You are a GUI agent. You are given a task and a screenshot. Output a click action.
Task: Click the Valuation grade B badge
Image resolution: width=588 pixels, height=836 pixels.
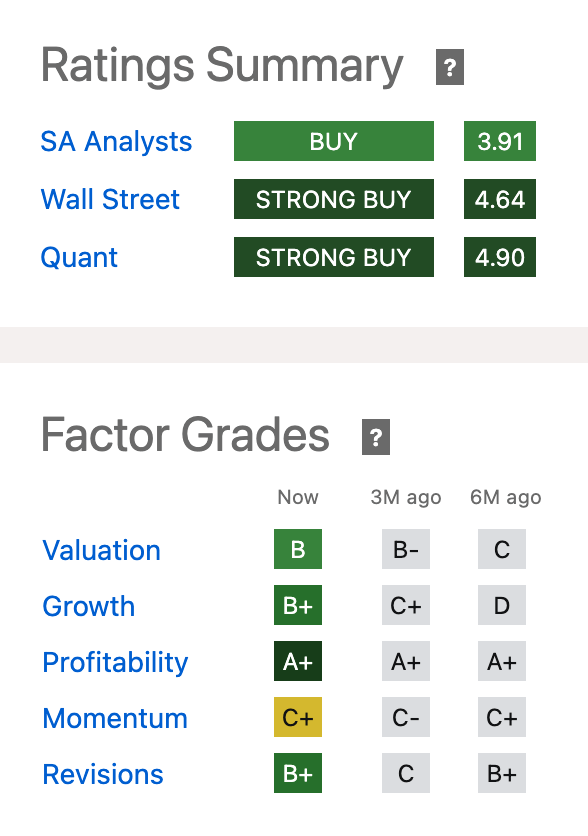tap(297, 549)
